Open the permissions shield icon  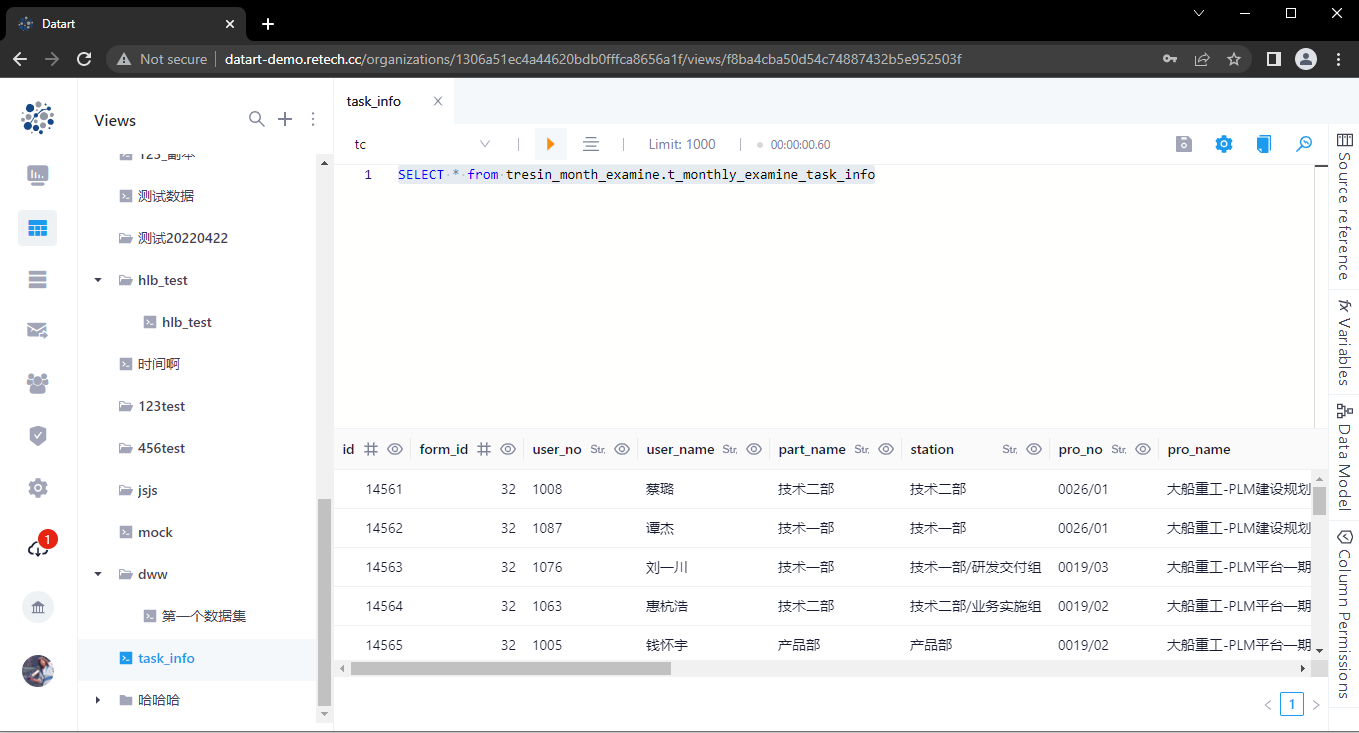click(x=37, y=435)
